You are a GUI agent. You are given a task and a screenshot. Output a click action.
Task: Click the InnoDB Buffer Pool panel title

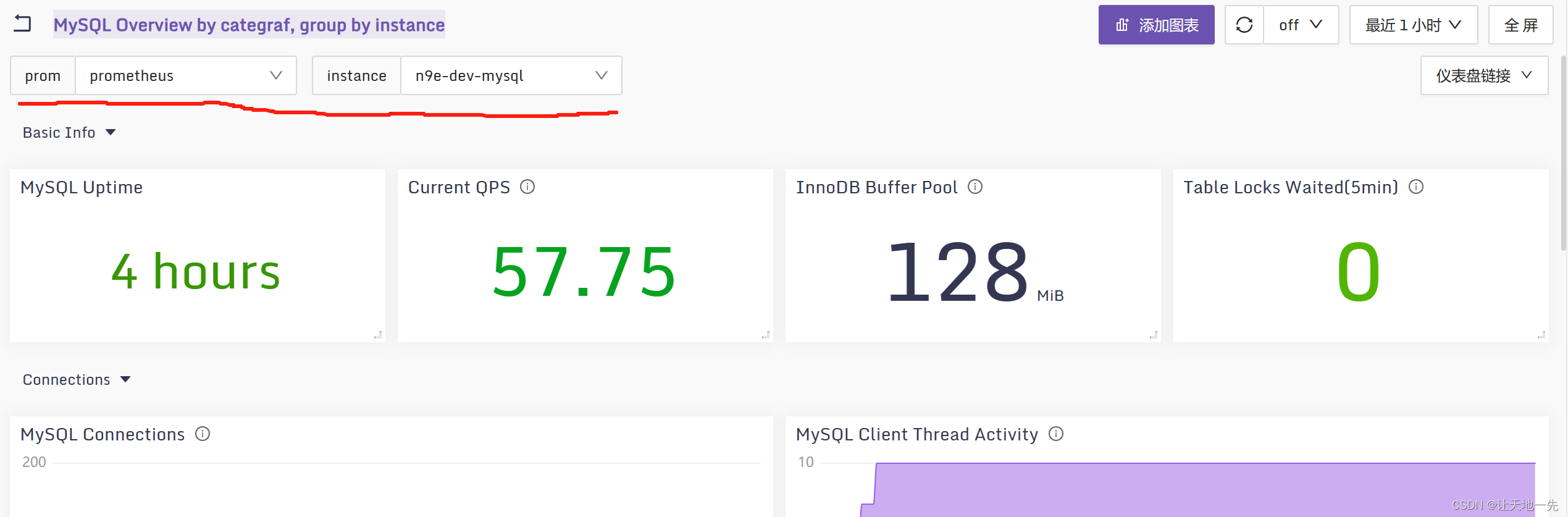pyautogui.click(x=876, y=187)
